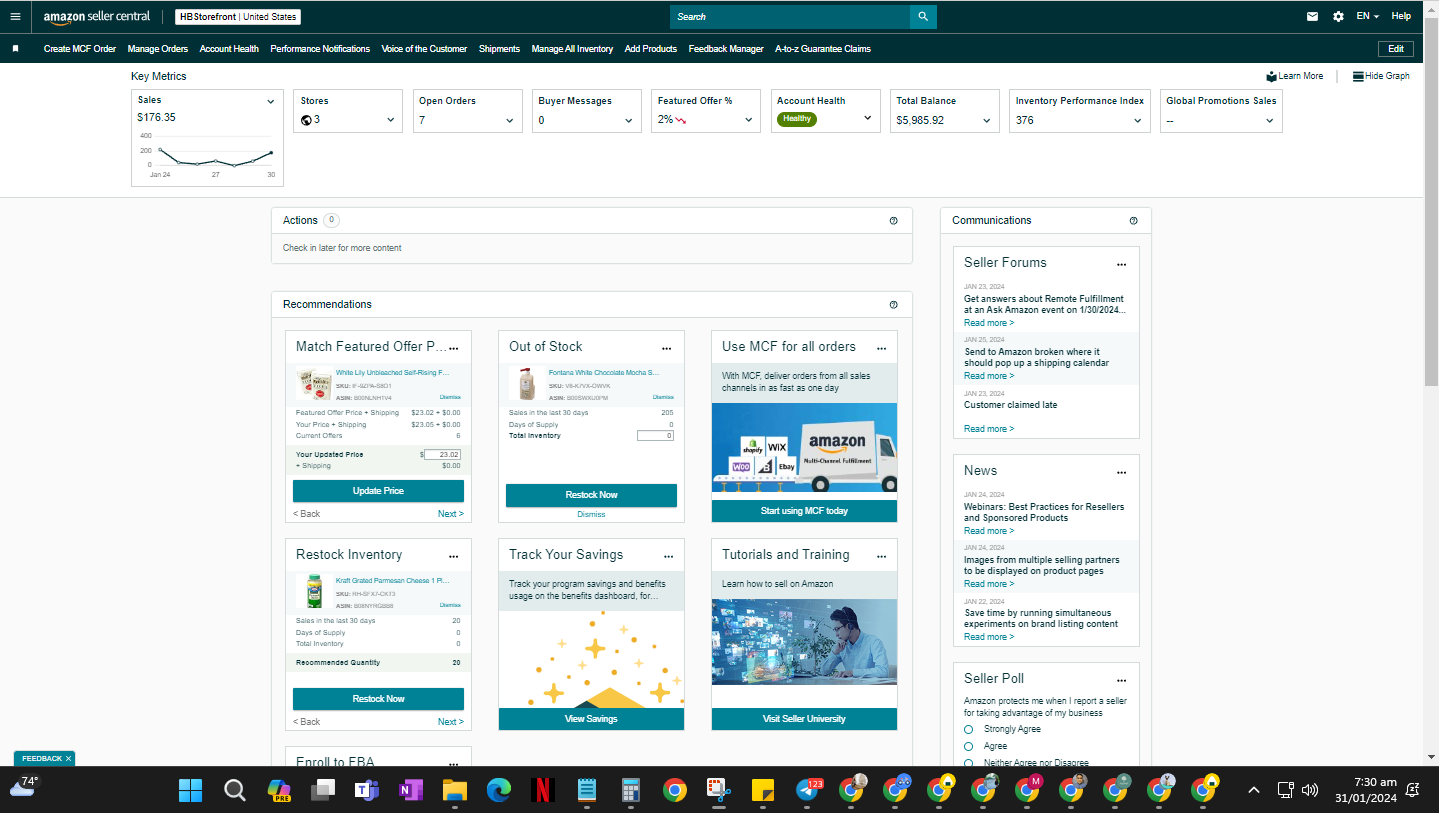1439x813 pixels.
Task: Click the Edit button in navigation bar
Action: point(1396,49)
